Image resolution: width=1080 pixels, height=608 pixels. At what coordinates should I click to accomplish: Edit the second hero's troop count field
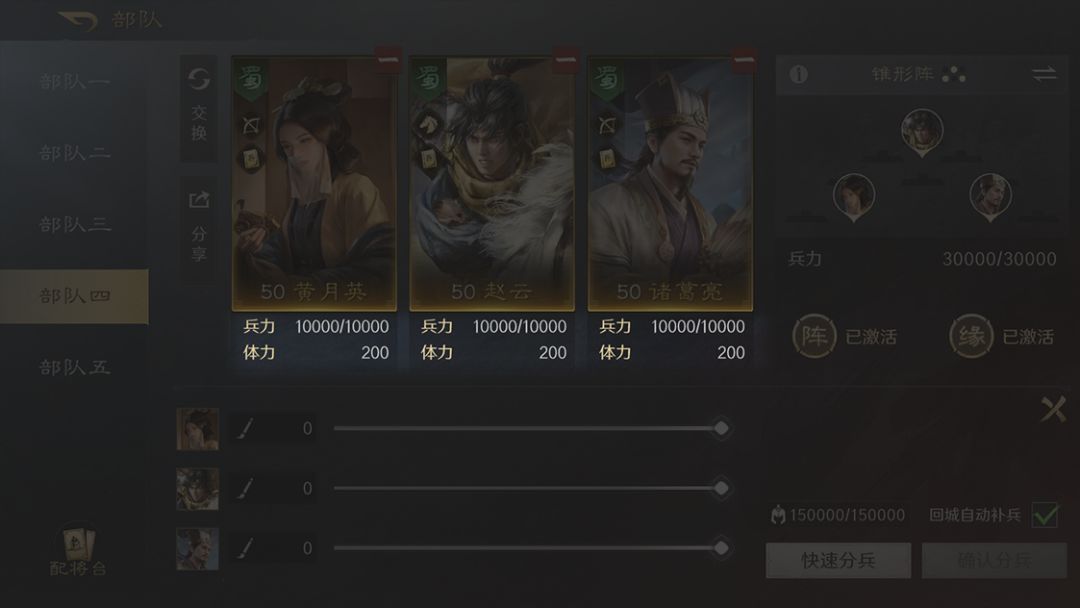click(x=274, y=488)
